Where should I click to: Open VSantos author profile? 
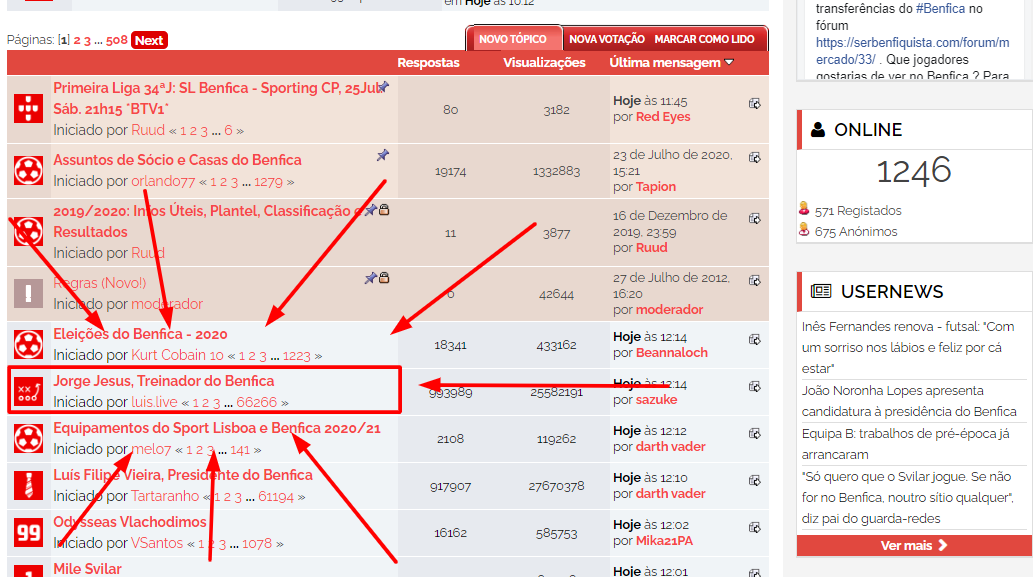click(157, 543)
